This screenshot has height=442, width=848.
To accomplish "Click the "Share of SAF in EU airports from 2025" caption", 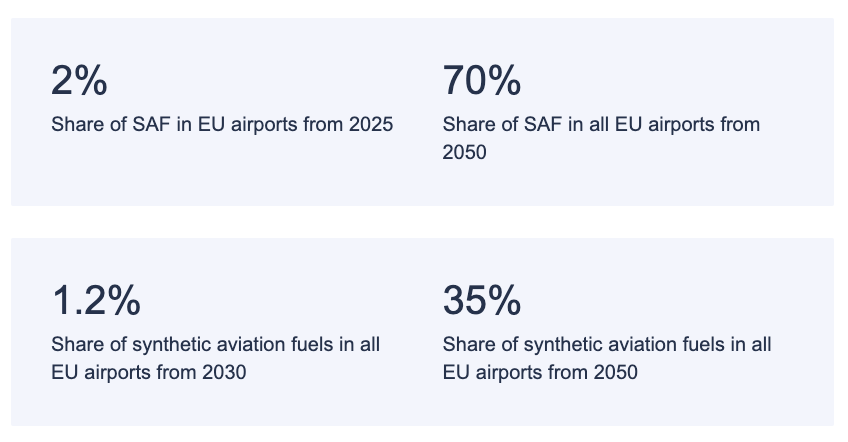I will [222, 125].
